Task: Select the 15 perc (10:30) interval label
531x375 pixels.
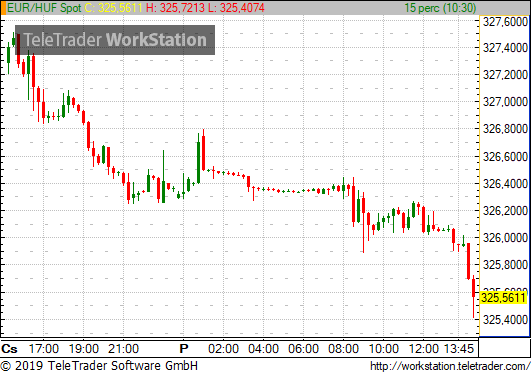Action: (440, 8)
